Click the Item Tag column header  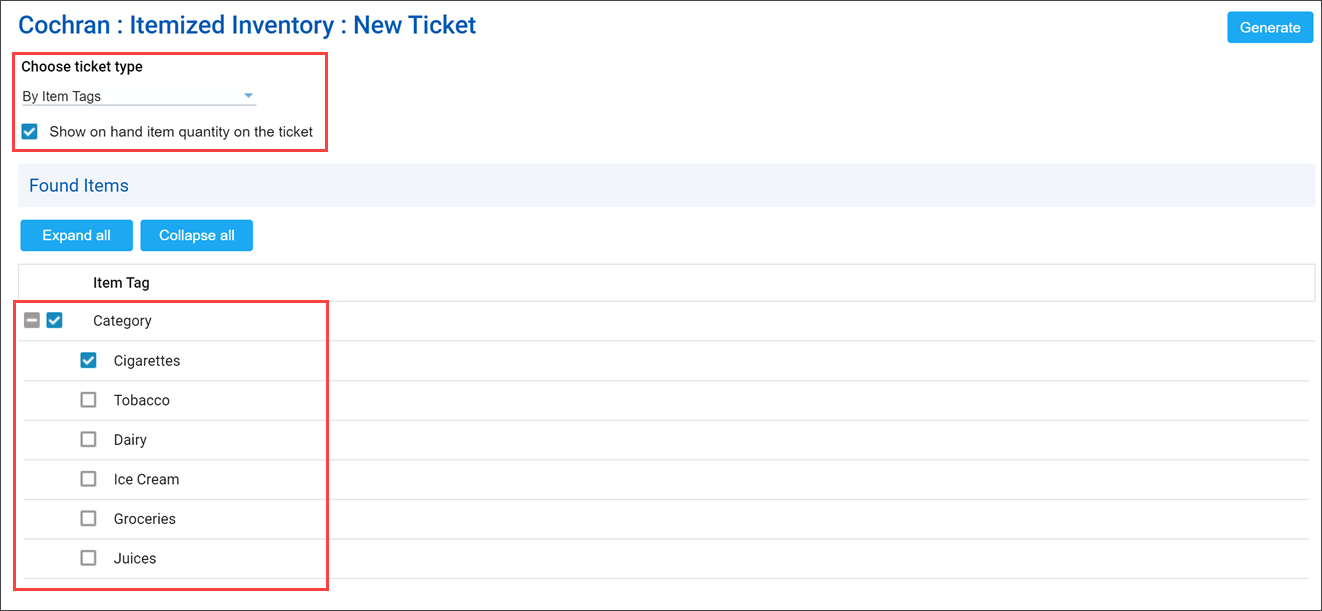(x=120, y=282)
